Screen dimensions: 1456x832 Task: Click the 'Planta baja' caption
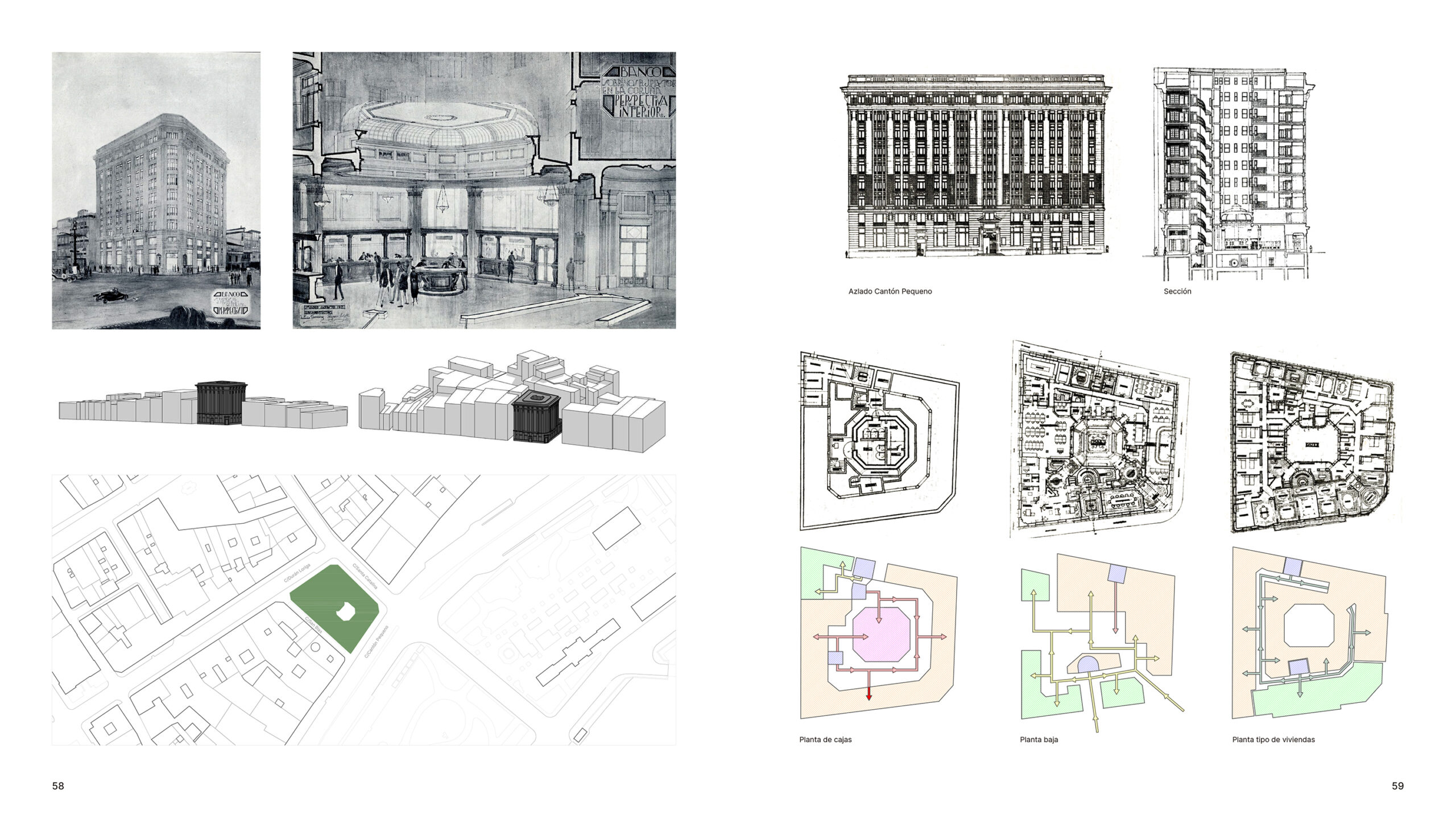coord(1039,739)
